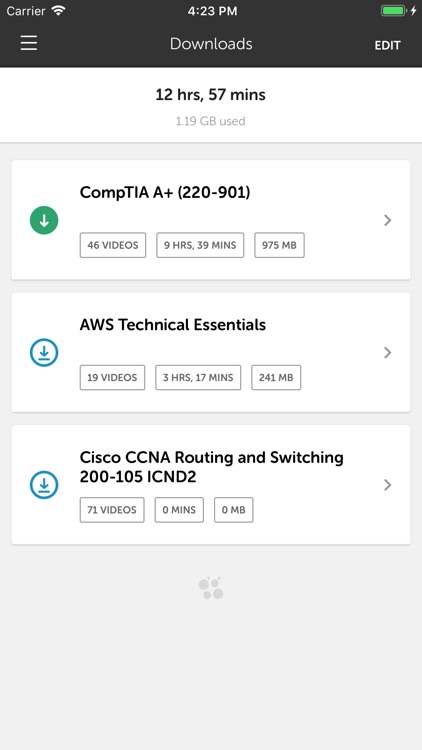Tap the Linux Academy dots logo at bottom
The image size is (422, 750).
click(x=211, y=588)
